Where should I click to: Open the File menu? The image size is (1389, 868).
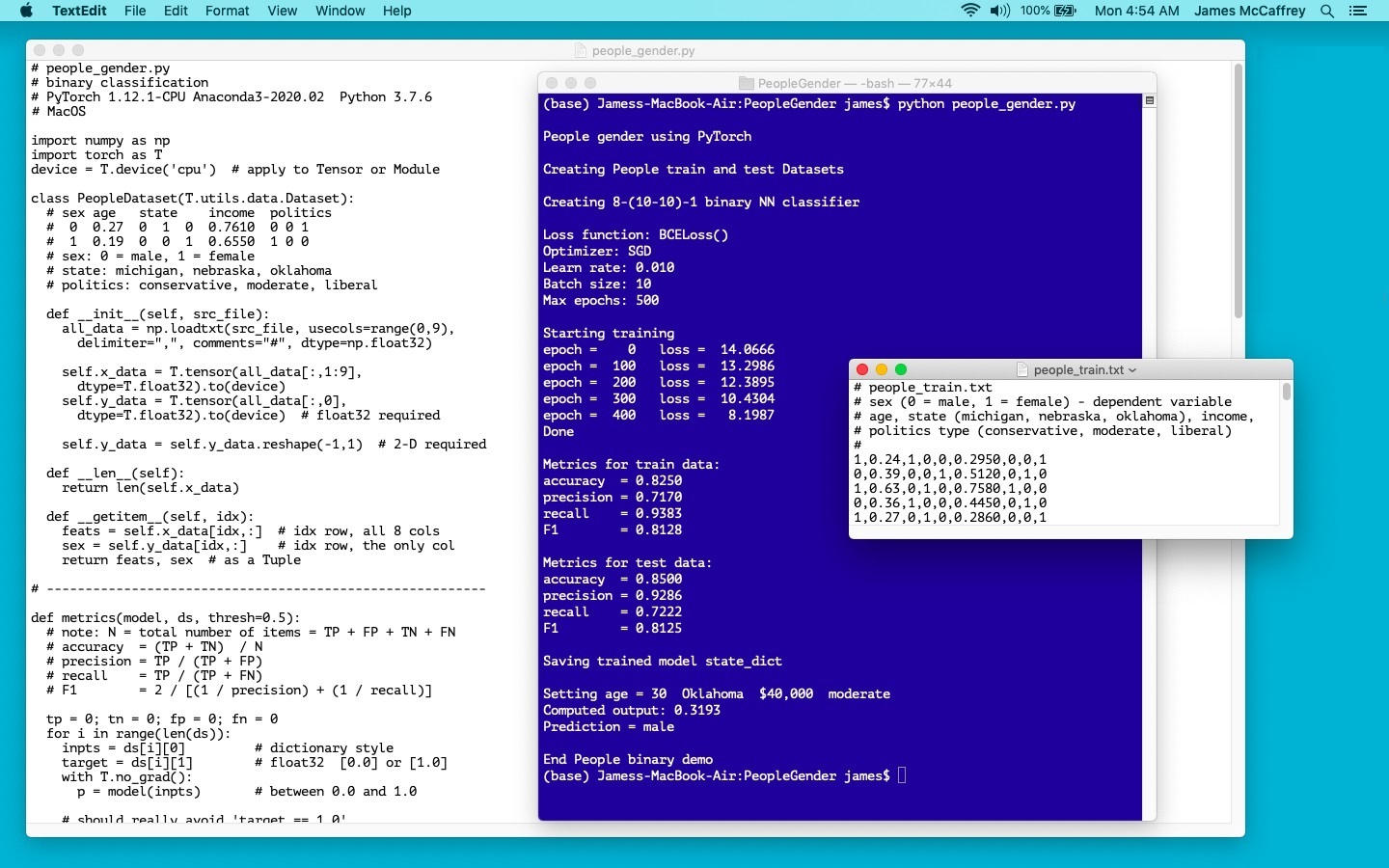134,11
